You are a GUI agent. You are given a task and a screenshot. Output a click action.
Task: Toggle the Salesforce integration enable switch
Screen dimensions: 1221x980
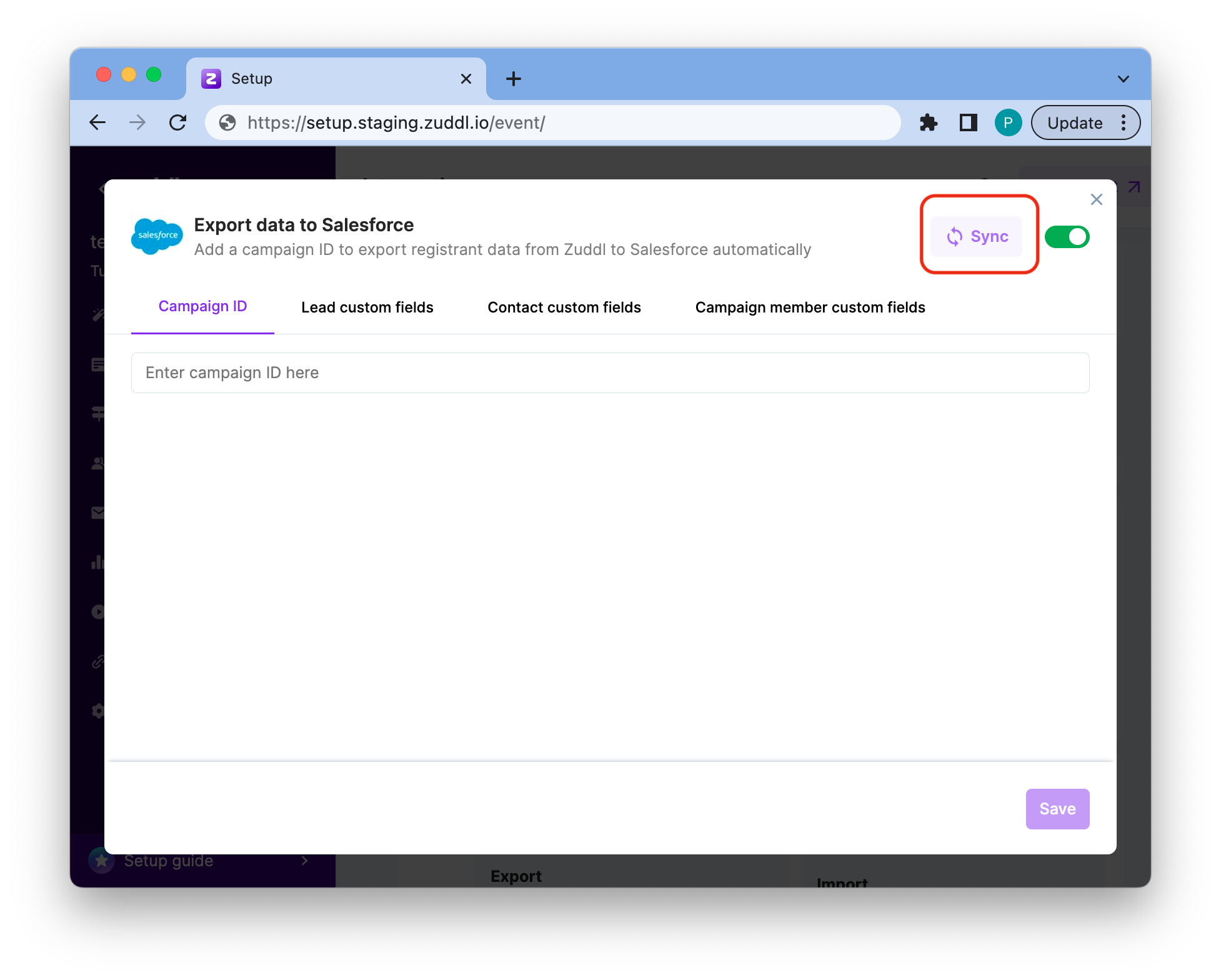(1067, 236)
